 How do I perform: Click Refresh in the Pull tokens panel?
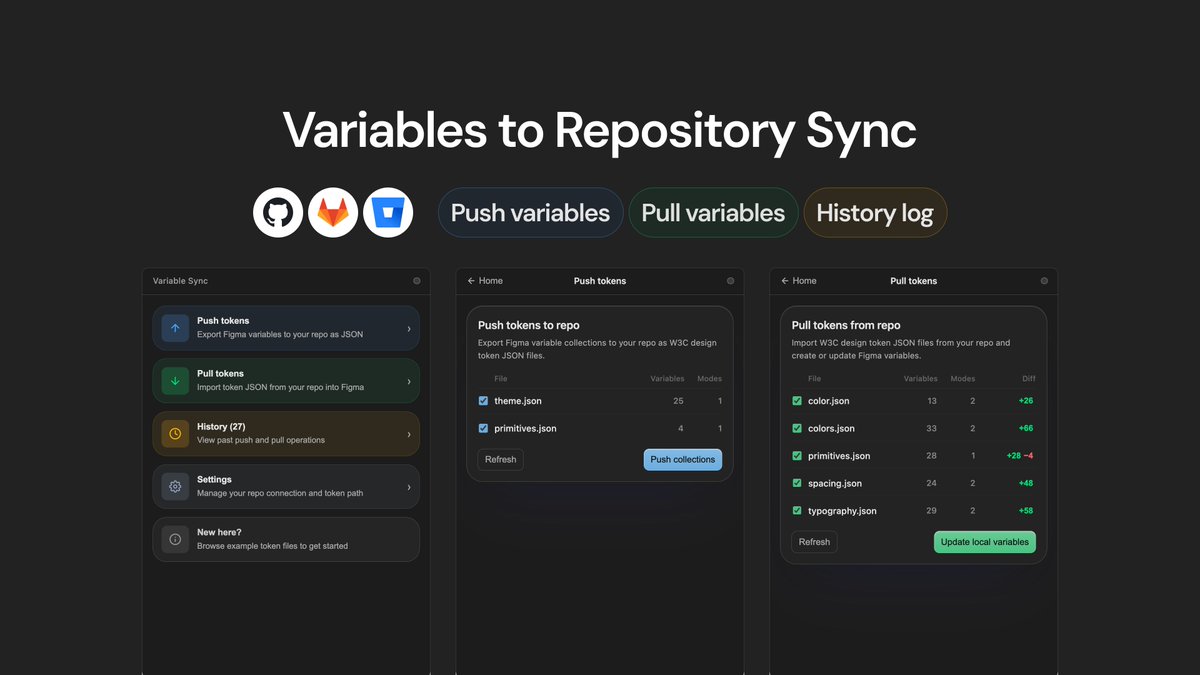(x=814, y=542)
